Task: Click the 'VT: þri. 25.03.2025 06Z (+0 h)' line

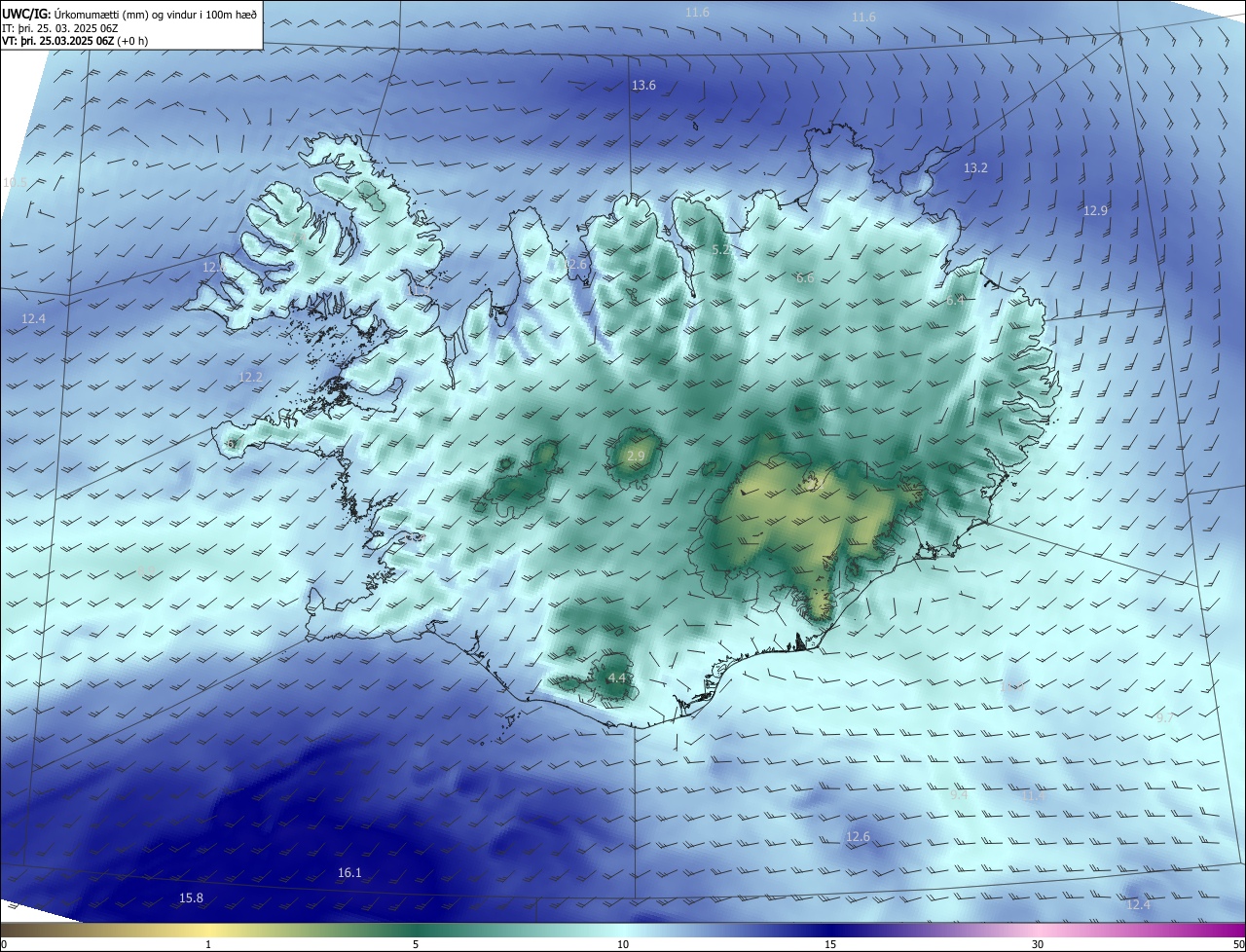Action: point(75,41)
